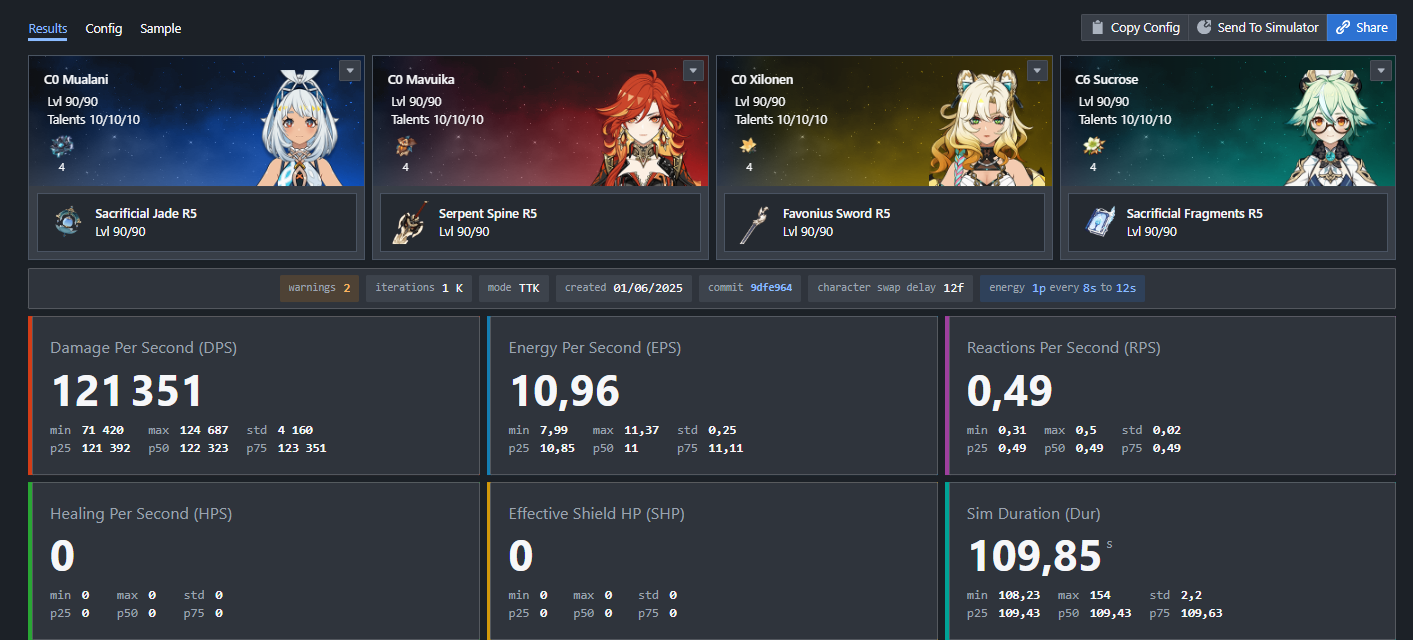Click the link icon in Share
The height and width of the screenshot is (640, 1413).
click(1343, 28)
